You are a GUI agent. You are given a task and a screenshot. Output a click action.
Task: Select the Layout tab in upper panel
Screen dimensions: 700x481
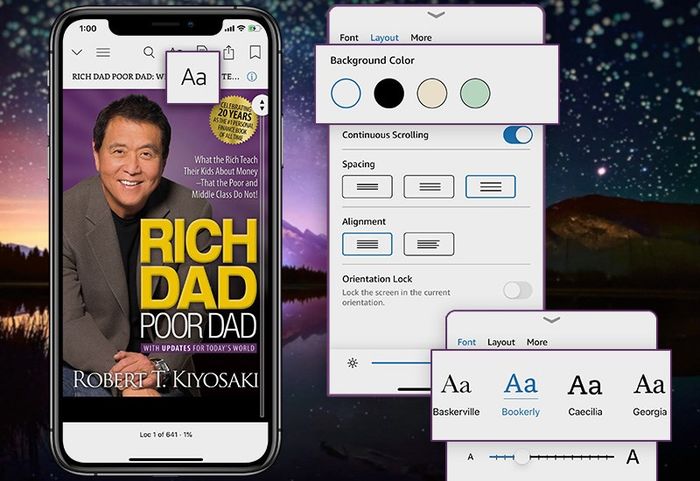[384, 38]
